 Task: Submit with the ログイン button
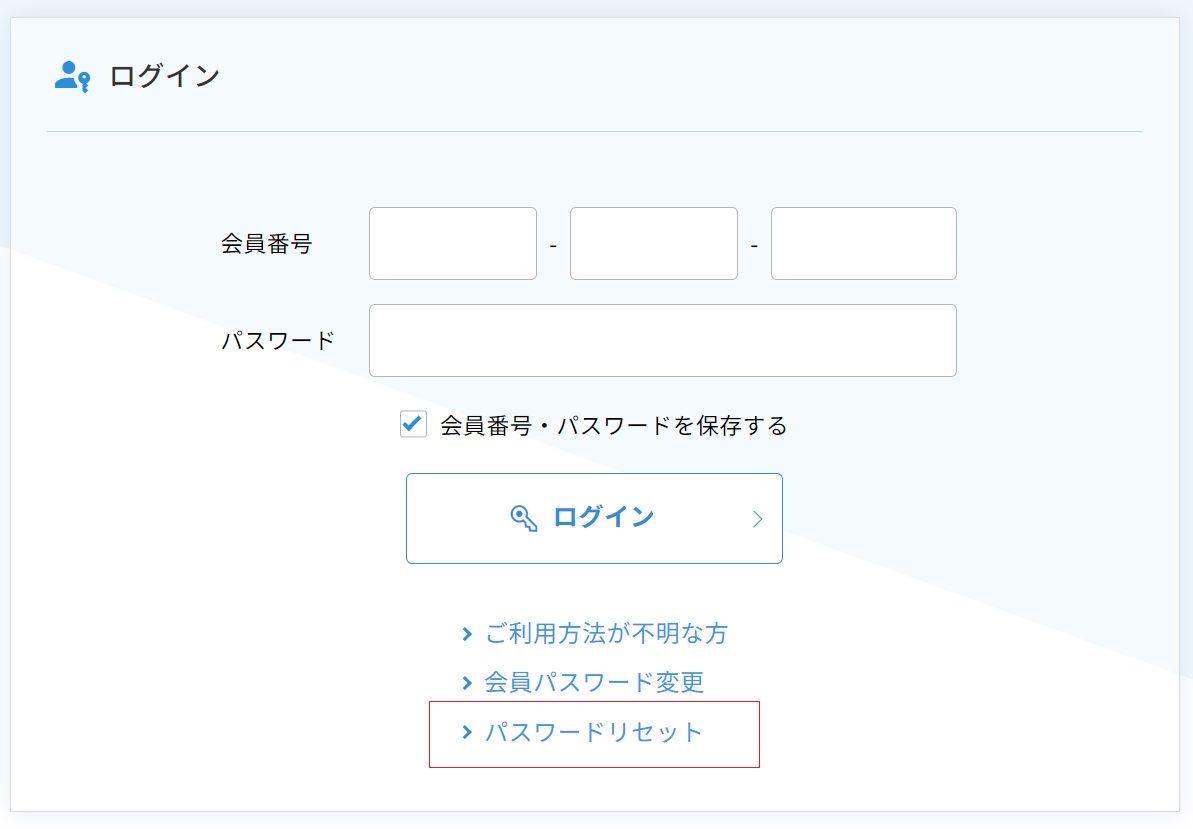(x=594, y=519)
